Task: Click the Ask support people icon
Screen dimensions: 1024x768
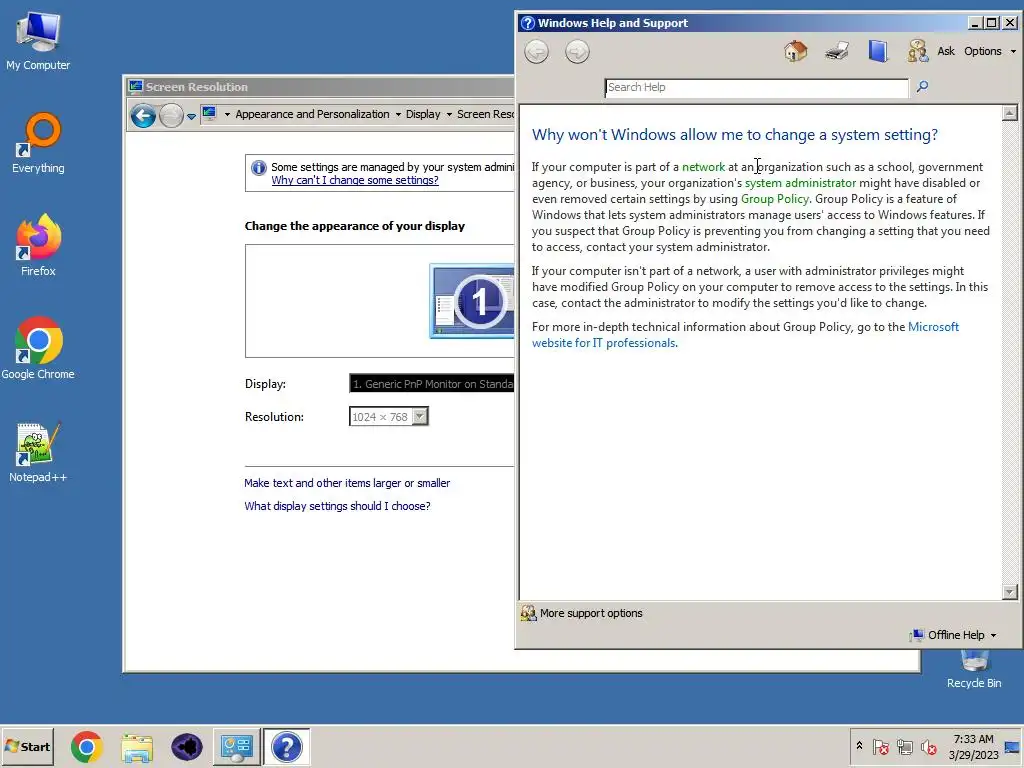Action: (x=917, y=51)
